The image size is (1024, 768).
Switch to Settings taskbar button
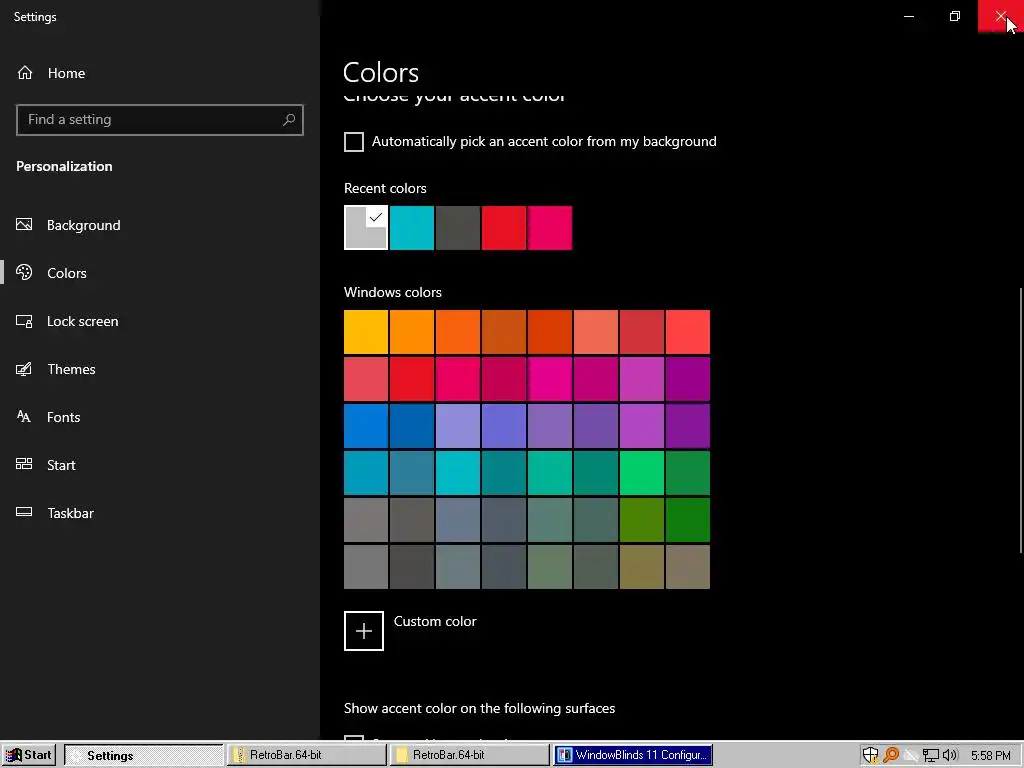(x=144, y=756)
